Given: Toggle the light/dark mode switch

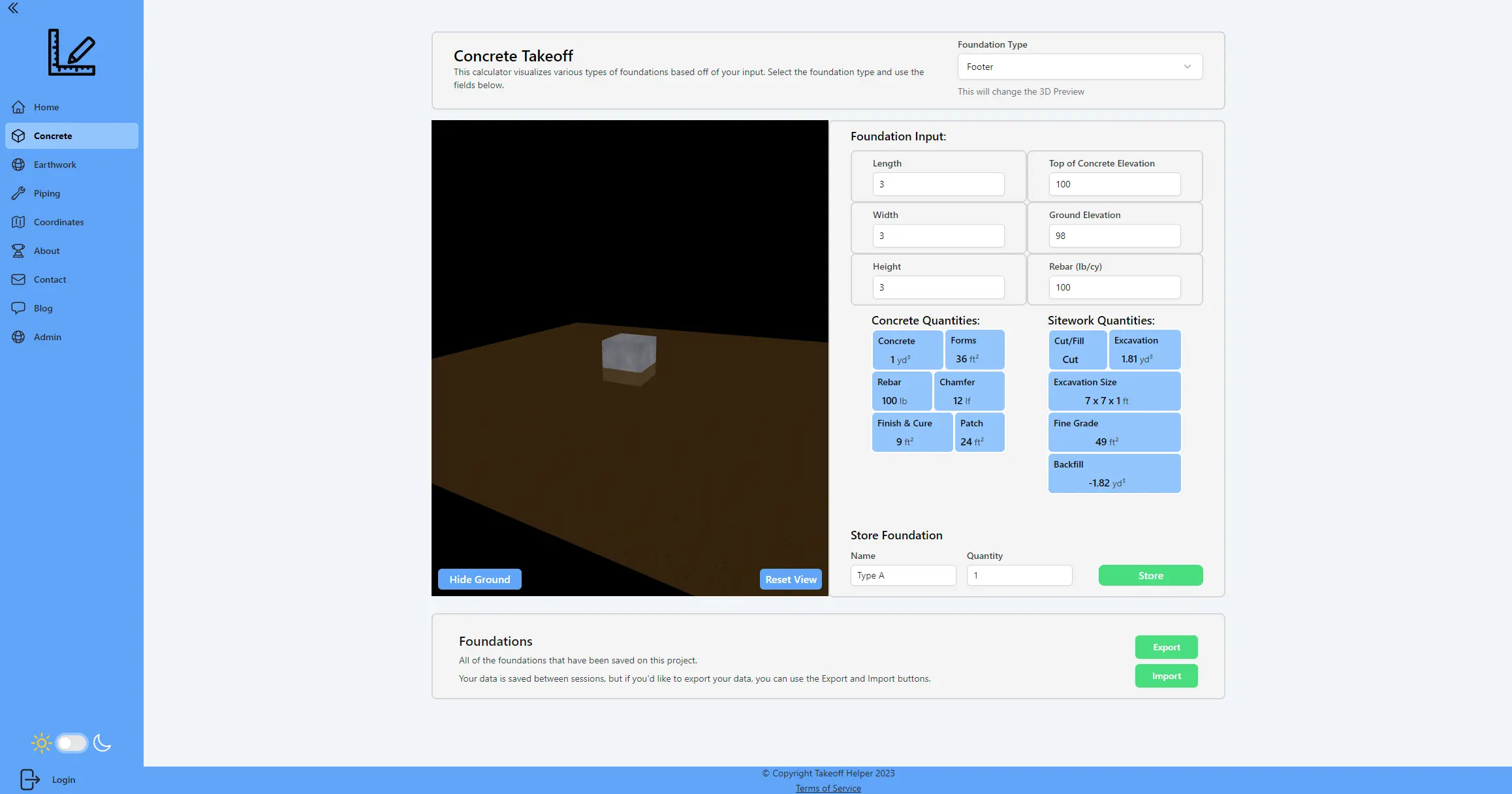Looking at the screenshot, I should 71,743.
